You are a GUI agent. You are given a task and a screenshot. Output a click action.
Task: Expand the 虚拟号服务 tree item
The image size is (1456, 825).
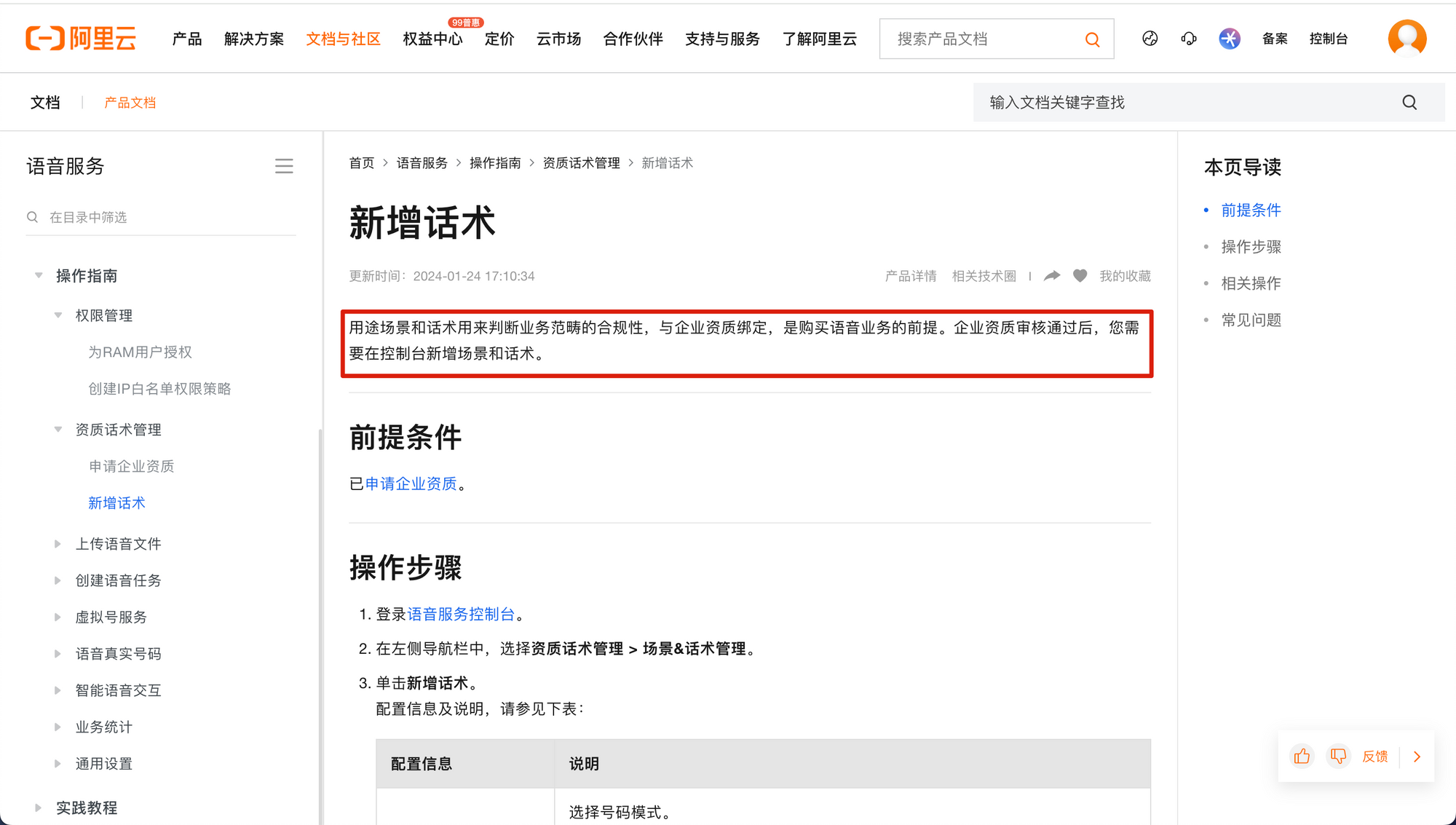[x=58, y=617]
